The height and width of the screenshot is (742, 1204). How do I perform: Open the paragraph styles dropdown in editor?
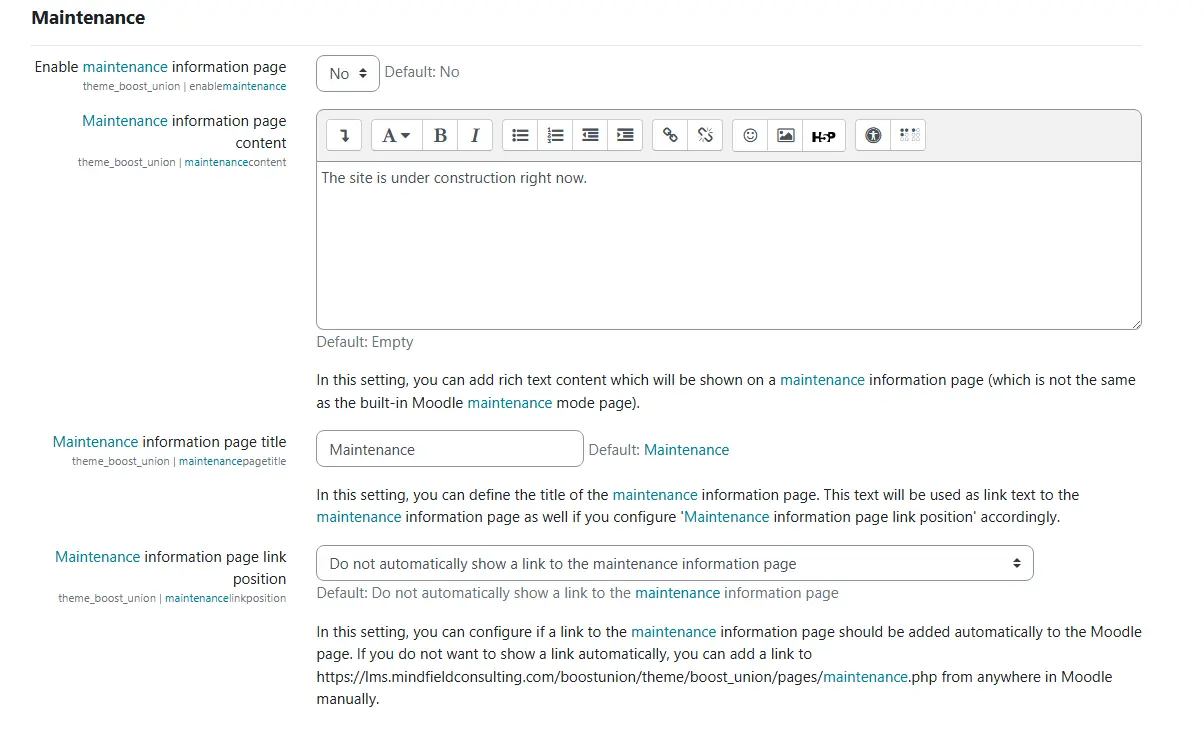(x=397, y=135)
